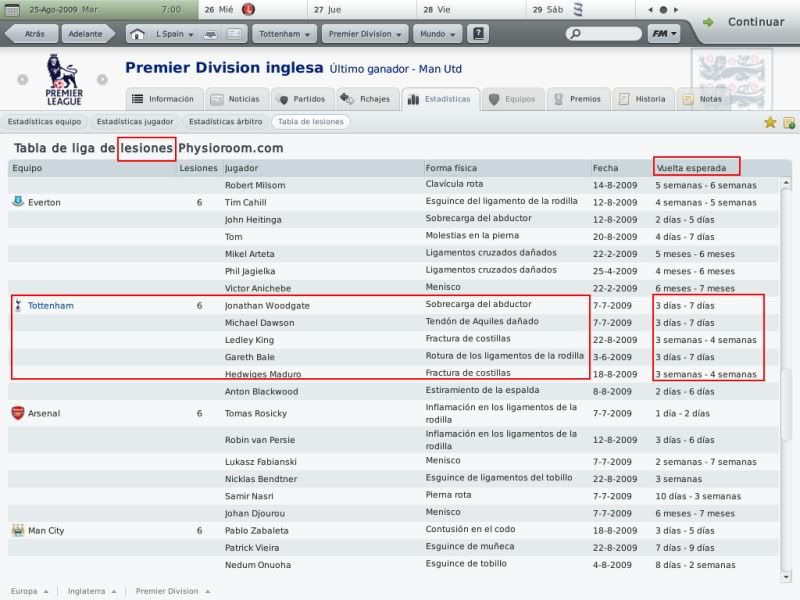Image resolution: width=800 pixels, height=600 pixels.
Task: Click the notes icon right of the star
Action: click(789, 122)
